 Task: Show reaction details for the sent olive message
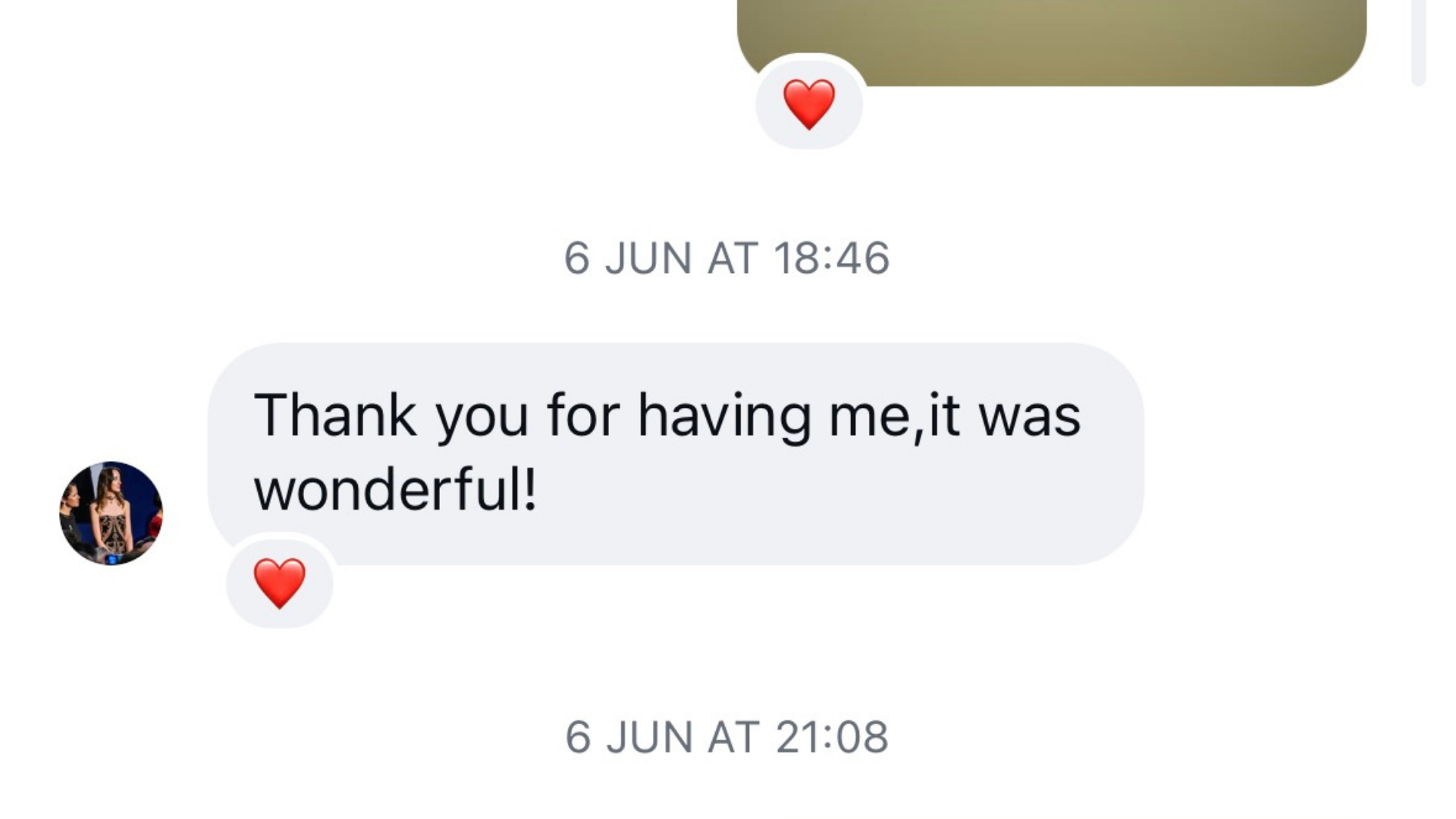pyautogui.click(x=809, y=104)
